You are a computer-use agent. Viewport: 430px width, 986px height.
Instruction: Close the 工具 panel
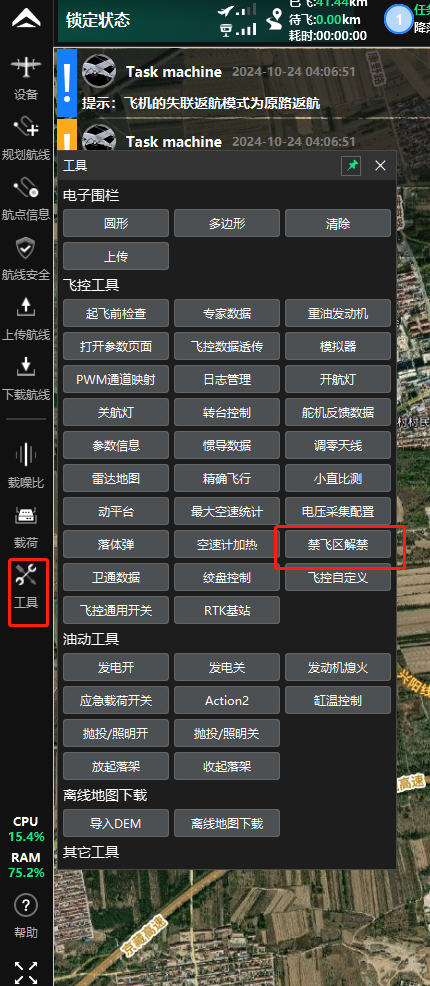[x=380, y=165]
